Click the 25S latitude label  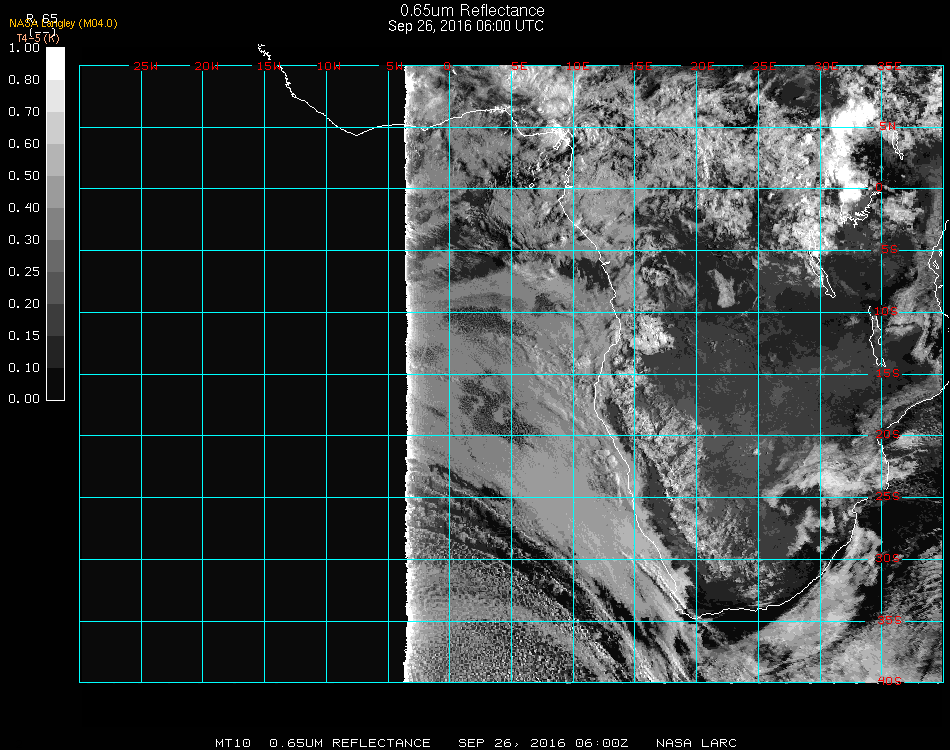click(888, 497)
